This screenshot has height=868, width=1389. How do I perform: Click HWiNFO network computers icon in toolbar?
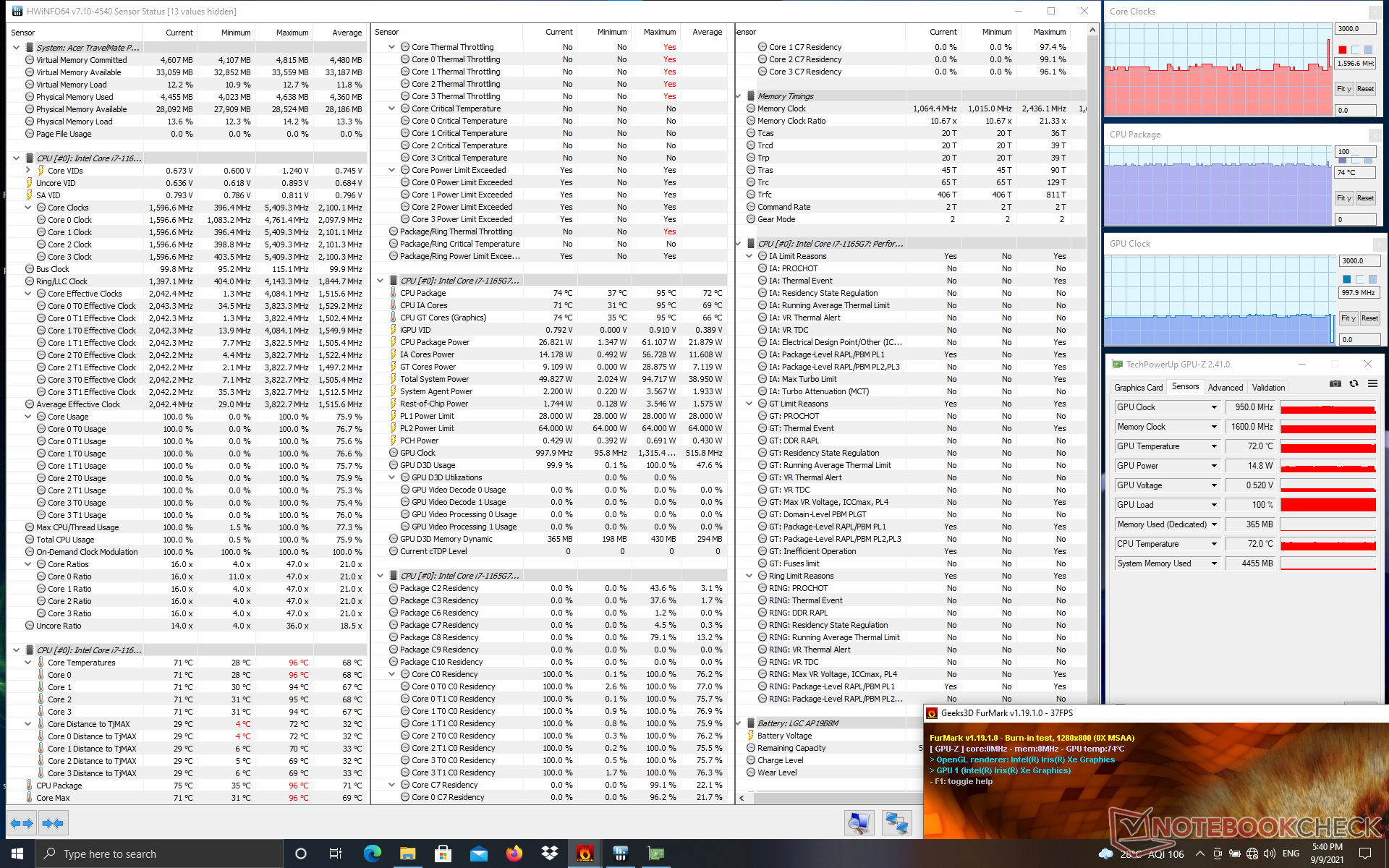[896, 823]
